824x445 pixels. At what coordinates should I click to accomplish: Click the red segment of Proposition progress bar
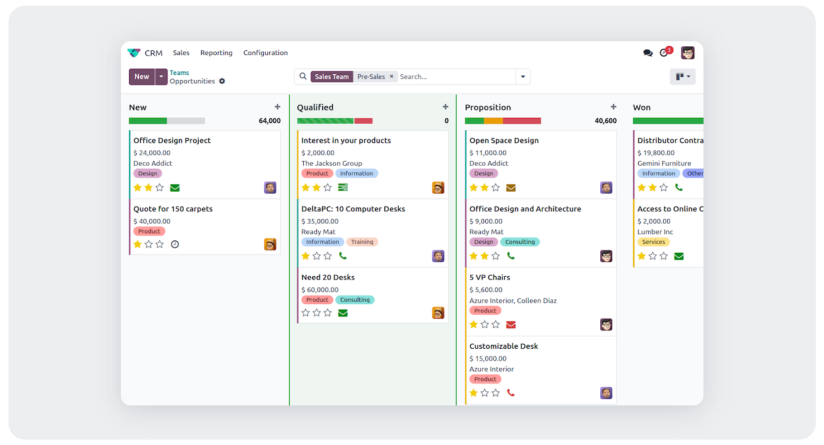click(522, 121)
